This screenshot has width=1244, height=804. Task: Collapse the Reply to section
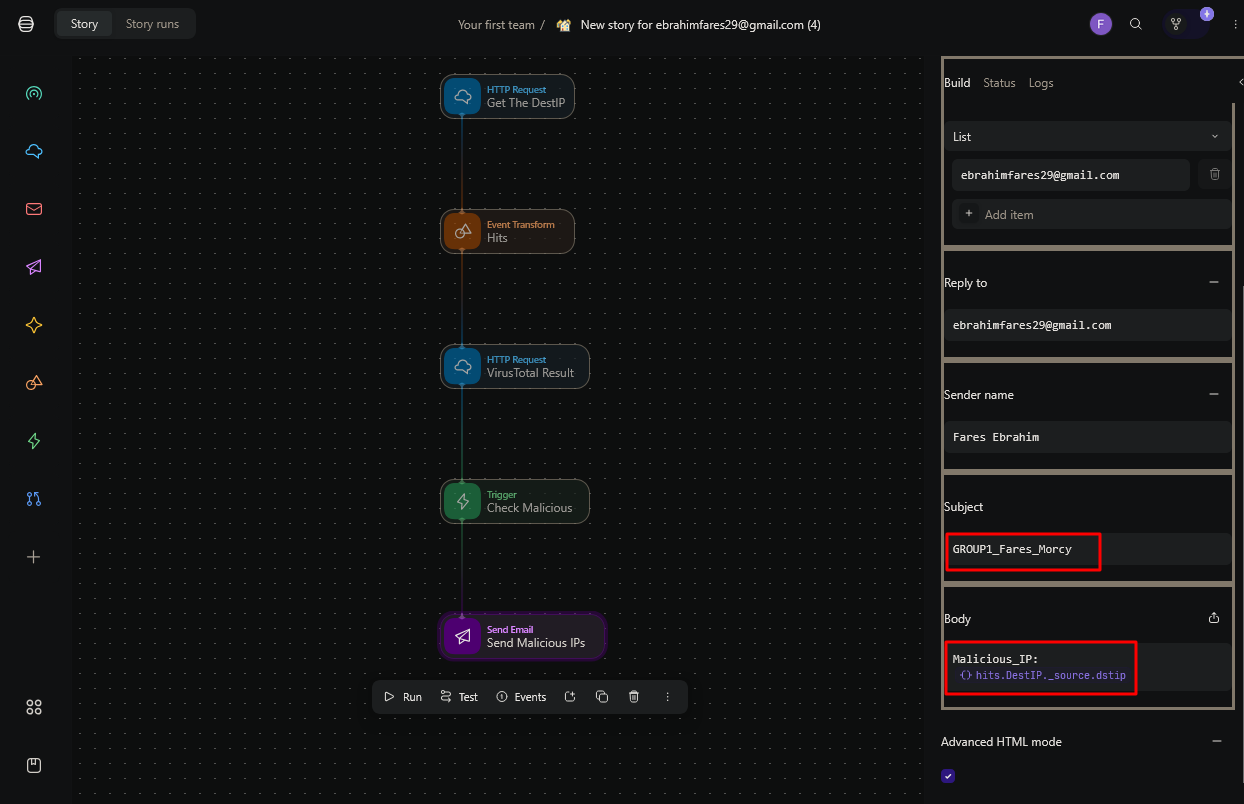1214,283
